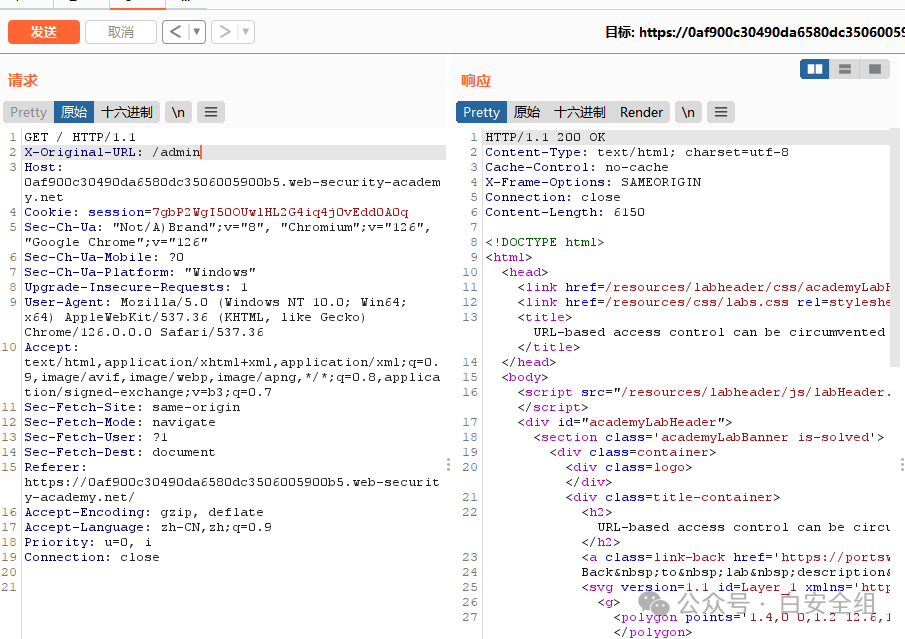
Task: Go forward with the > arrow button
Action: pyautogui.click(x=225, y=32)
